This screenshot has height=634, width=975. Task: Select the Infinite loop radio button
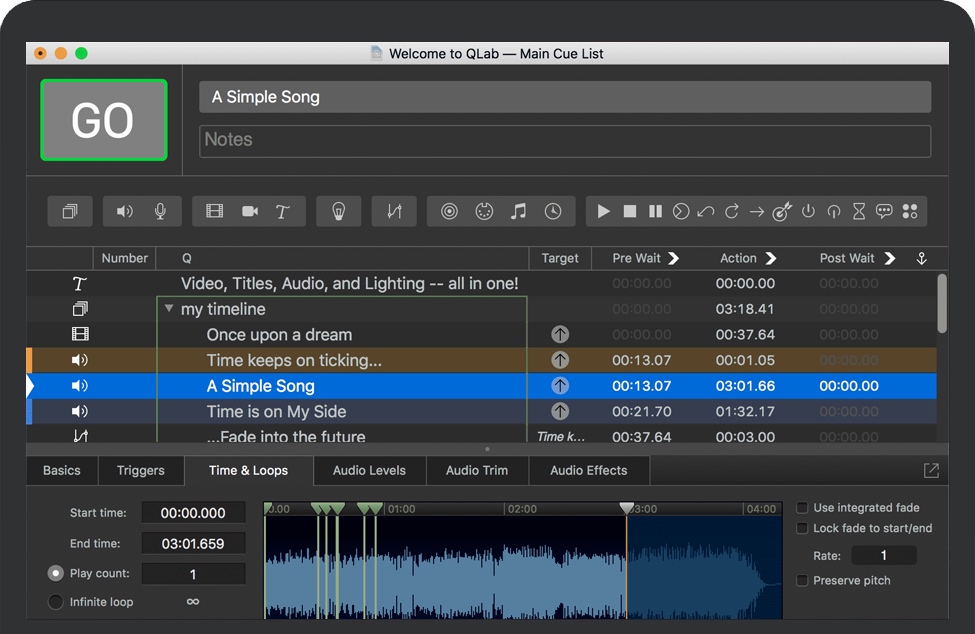coord(56,602)
